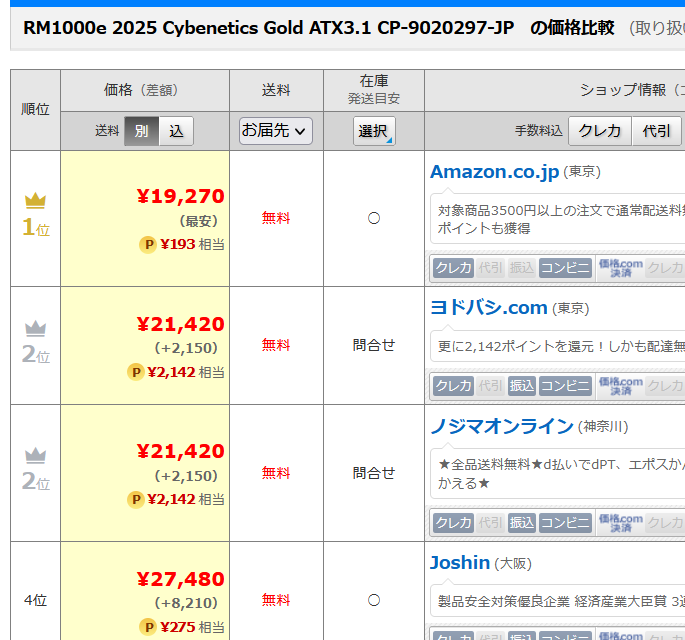Click the 価格.com決済 badge in ヨドバシ.com row
This screenshot has height=640, width=685.
tap(620, 386)
